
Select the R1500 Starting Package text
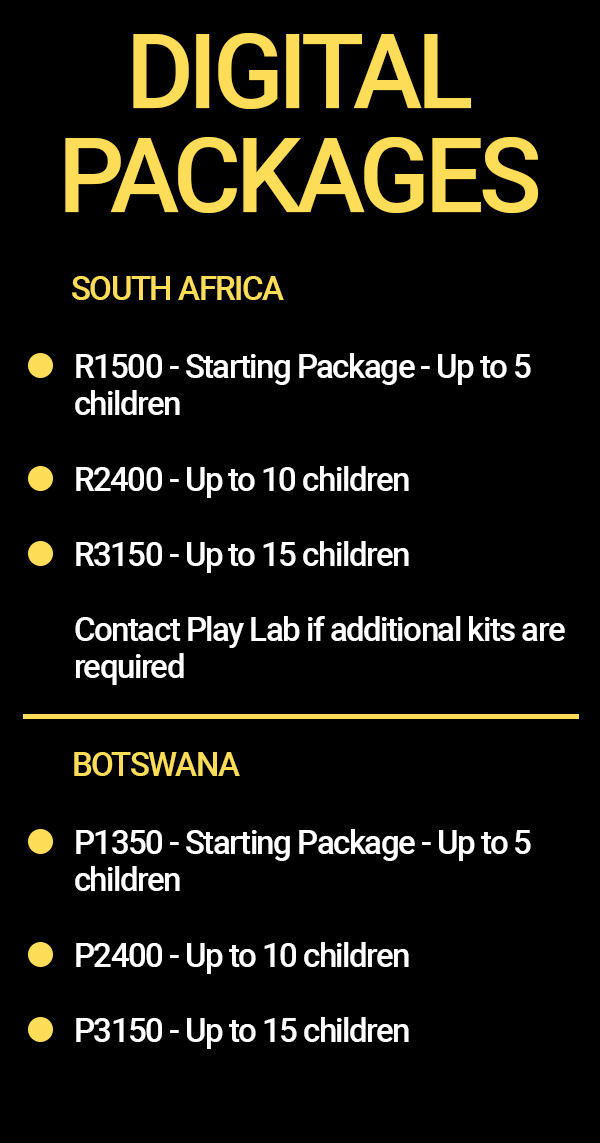tap(303, 386)
